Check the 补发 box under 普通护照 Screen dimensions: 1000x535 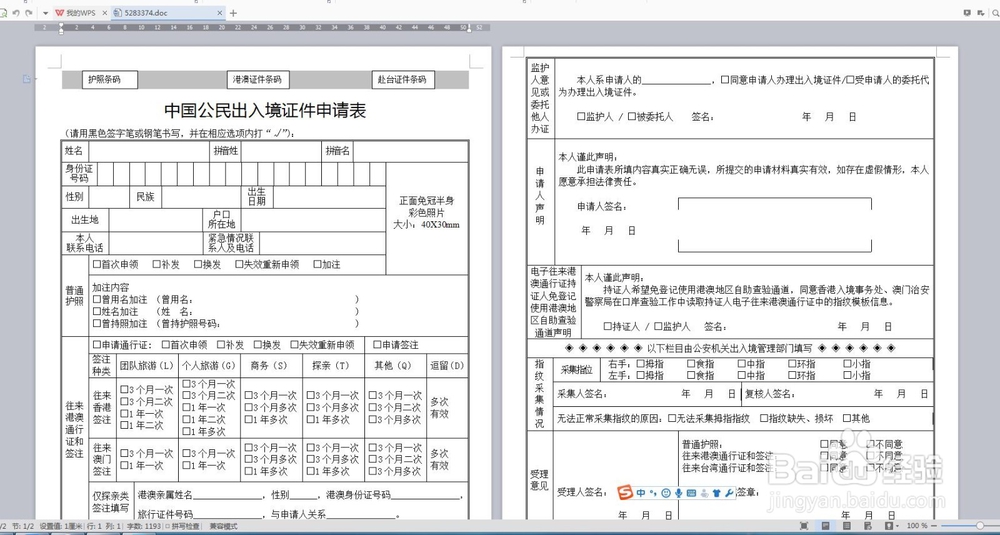tap(156, 264)
